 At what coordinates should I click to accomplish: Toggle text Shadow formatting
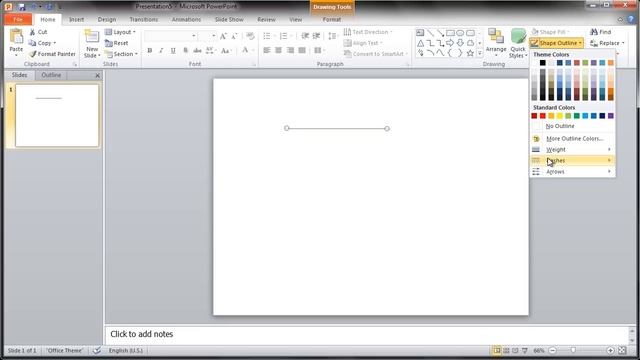(185, 51)
